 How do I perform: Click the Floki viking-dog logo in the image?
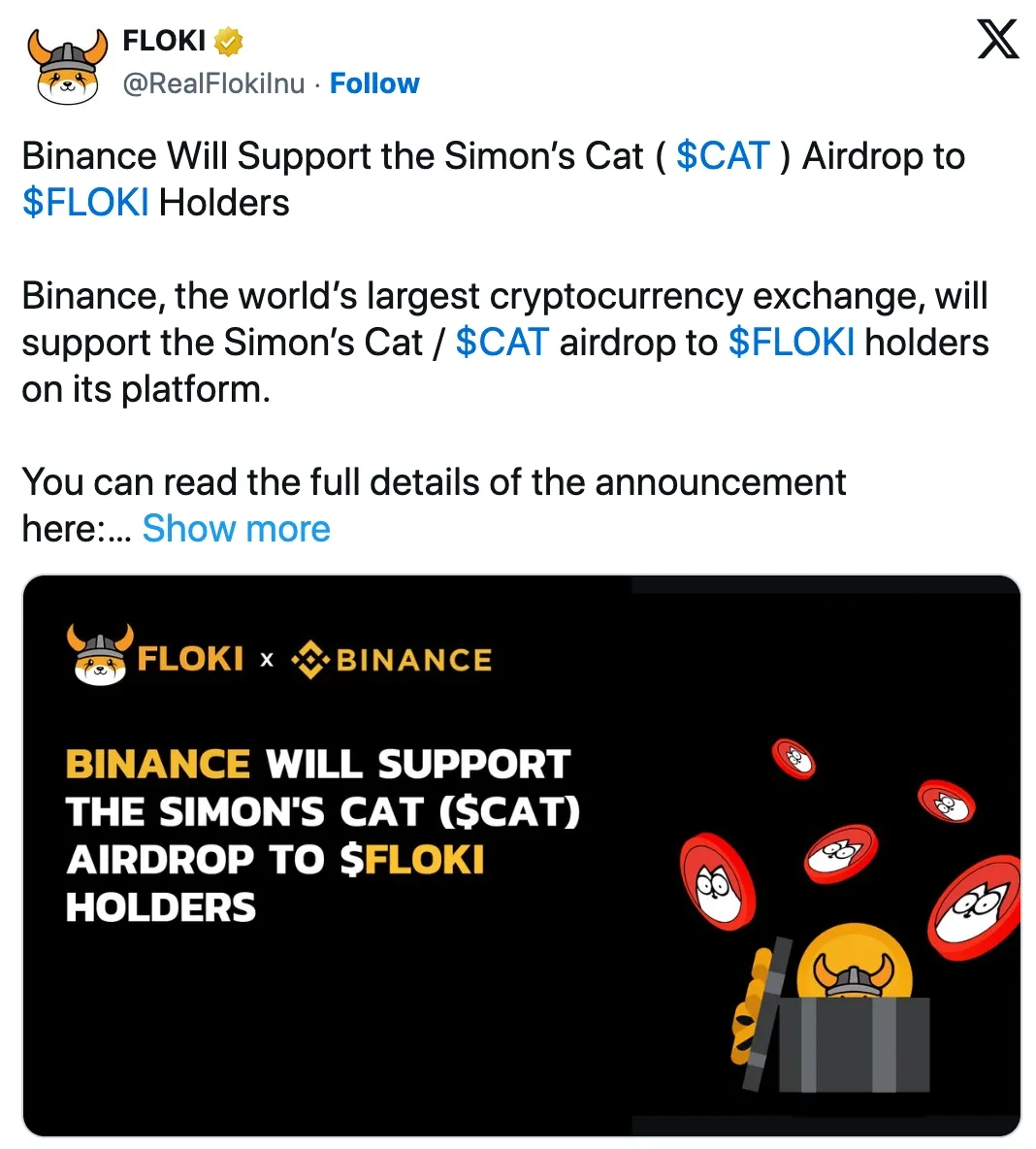tap(100, 658)
